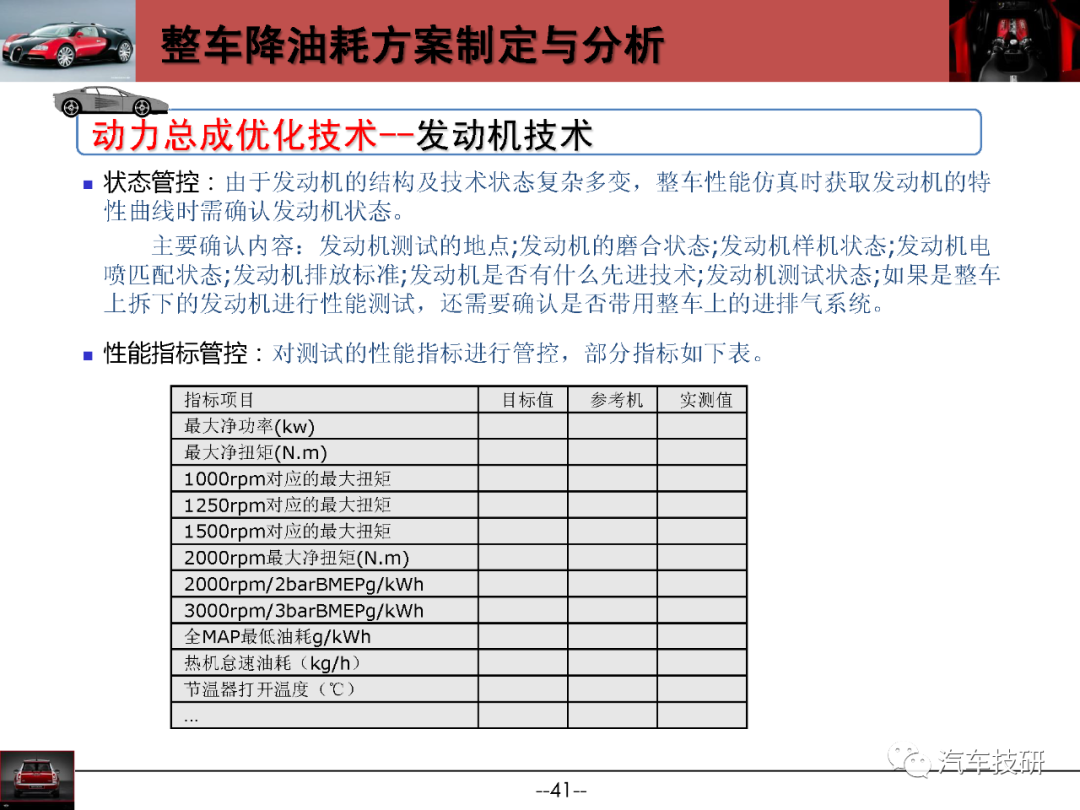This screenshot has width=1080, height=810.
Task: Click the 节温器打开温度 row label
Action: pyautogui.click(x=270, y=689)
